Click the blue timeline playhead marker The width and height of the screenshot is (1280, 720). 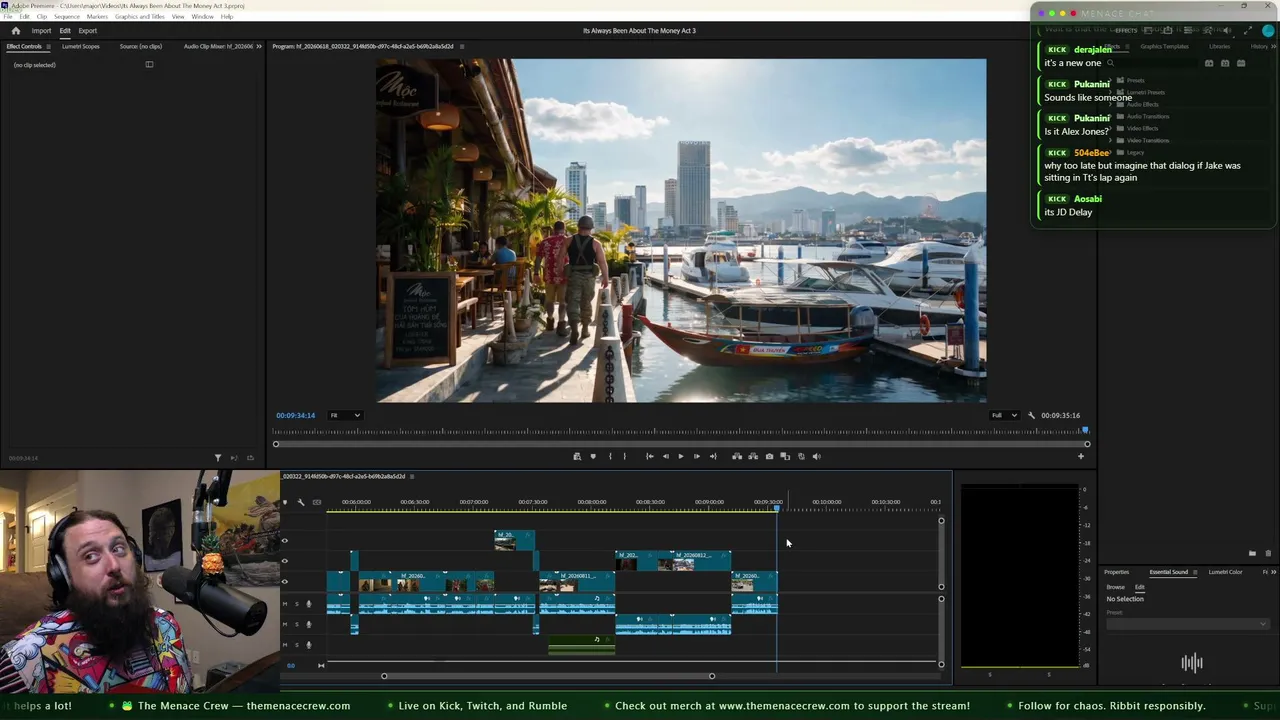(x=776, y=510)
